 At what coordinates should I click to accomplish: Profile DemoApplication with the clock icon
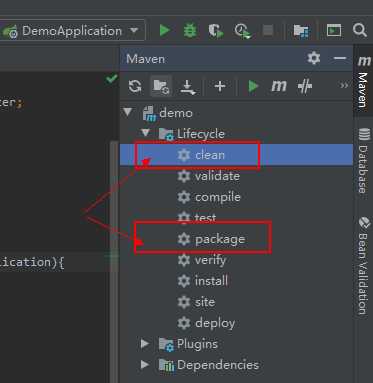pos(242,31)
